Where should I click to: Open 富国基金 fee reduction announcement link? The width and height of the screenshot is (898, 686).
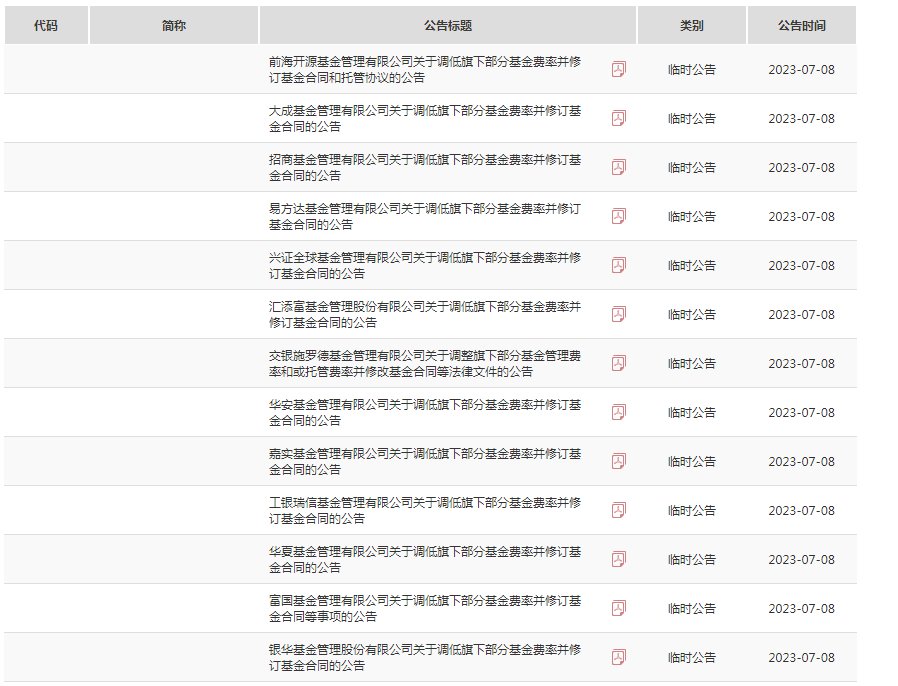tap(425, 608)
